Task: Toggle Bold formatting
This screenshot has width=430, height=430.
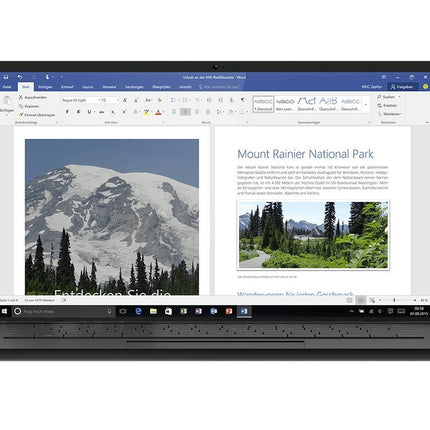Action: 67,112
